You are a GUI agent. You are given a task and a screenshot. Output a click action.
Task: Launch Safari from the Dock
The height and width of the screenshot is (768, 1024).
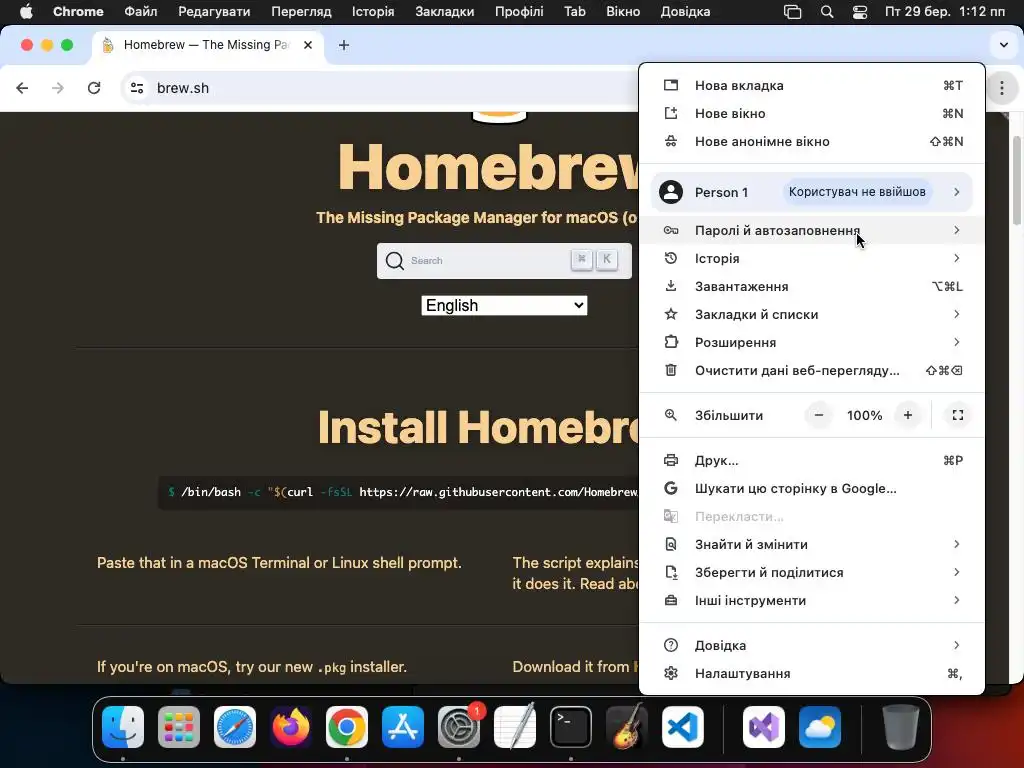[x=235, y=727]
